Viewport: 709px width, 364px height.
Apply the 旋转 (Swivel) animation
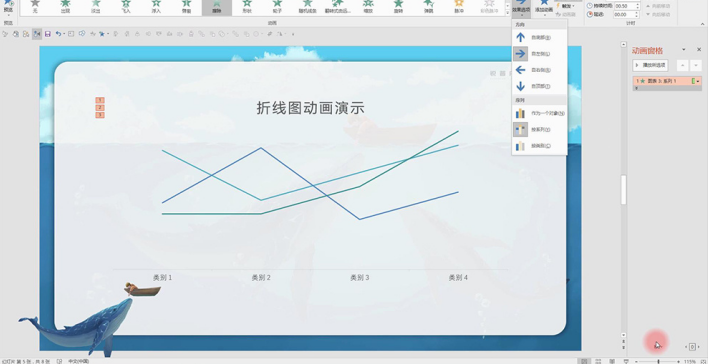[x=399, y=7]
